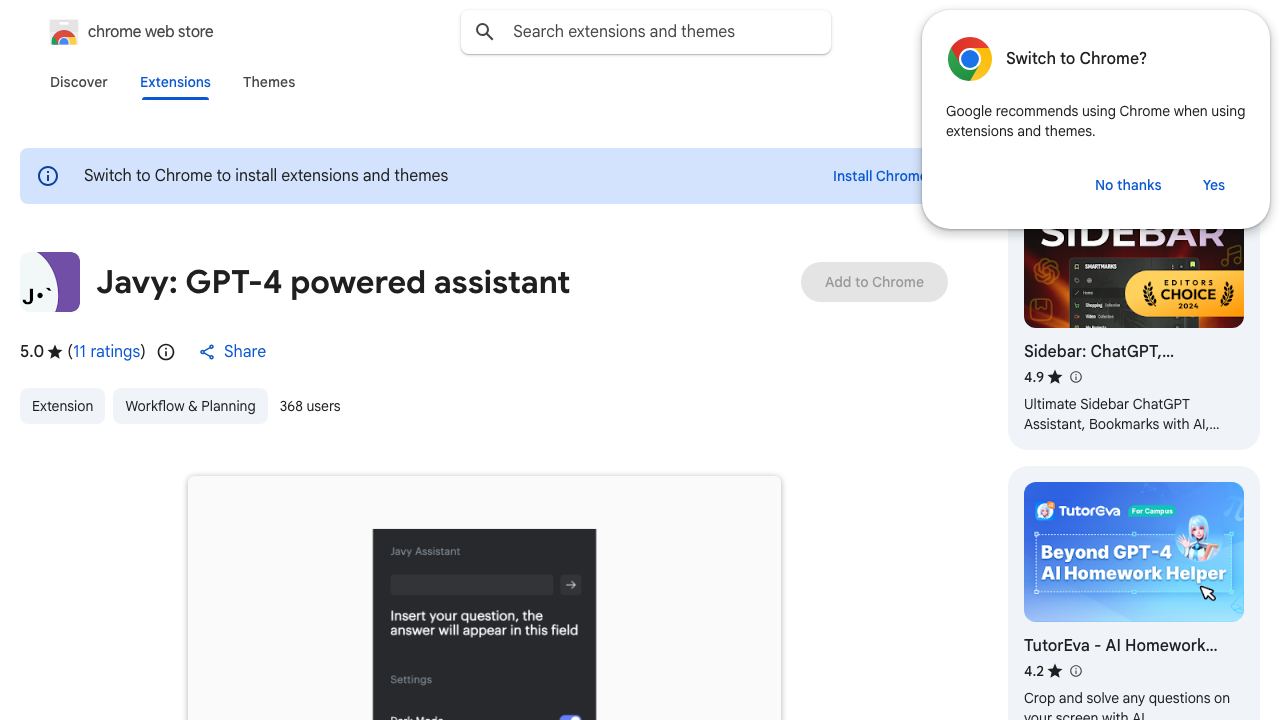1280x720 pixels.
Task: Click the Search extensions and themes field
Action: pyautogui.click(x=646, y=32)
